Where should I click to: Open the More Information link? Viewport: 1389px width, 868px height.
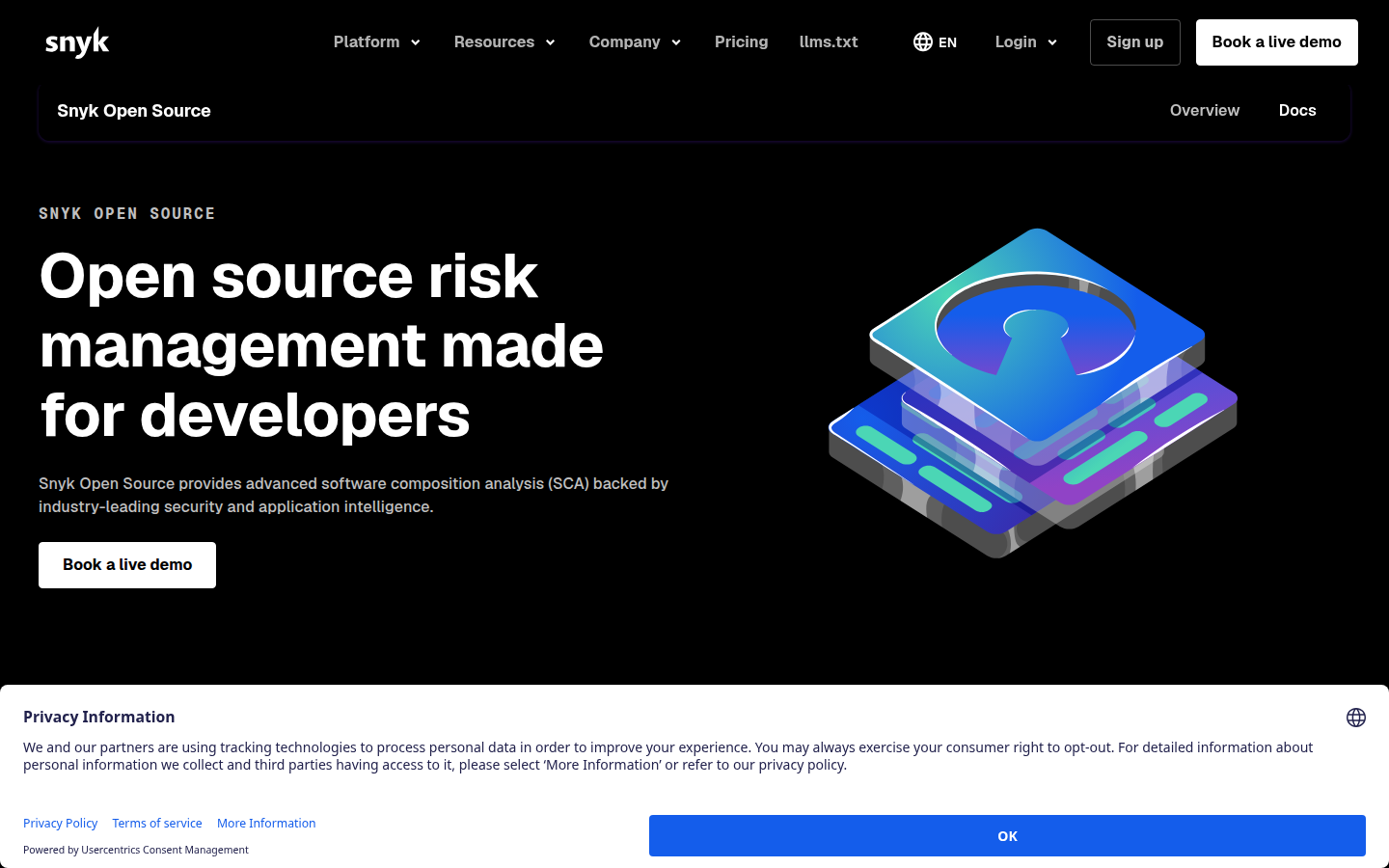[266, 824]
